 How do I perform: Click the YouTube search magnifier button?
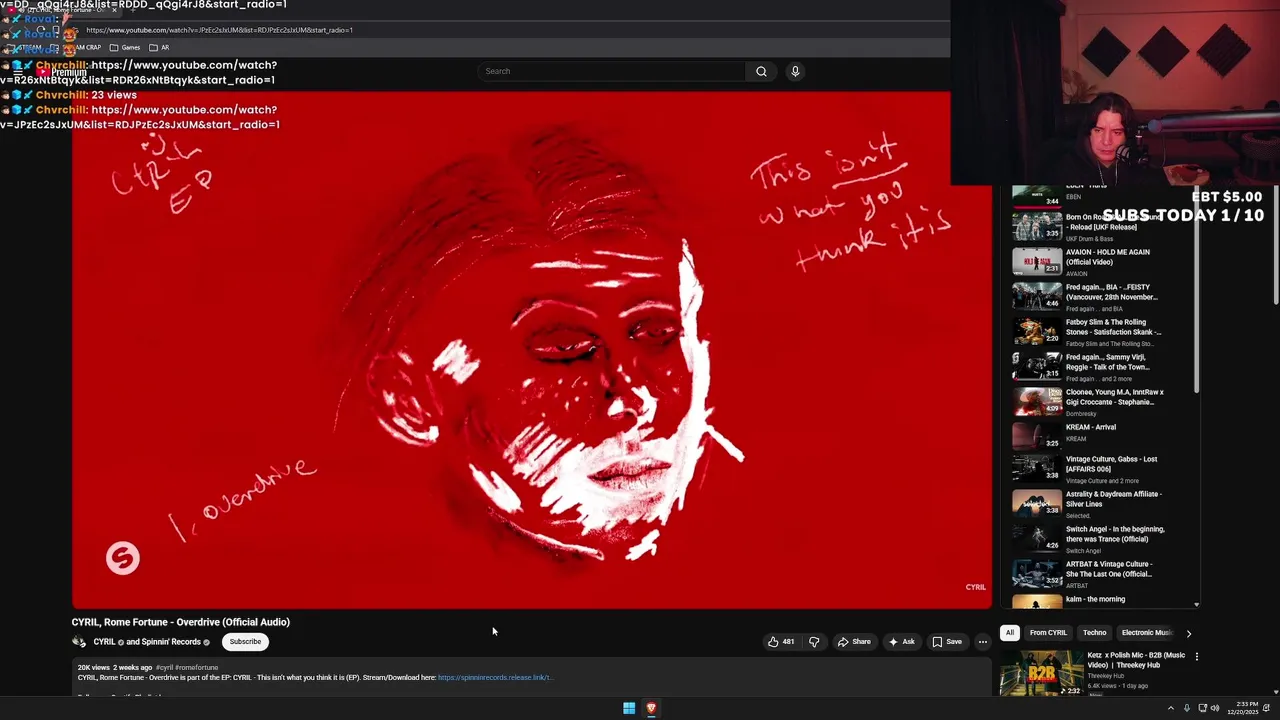click(x=761, y=71)
